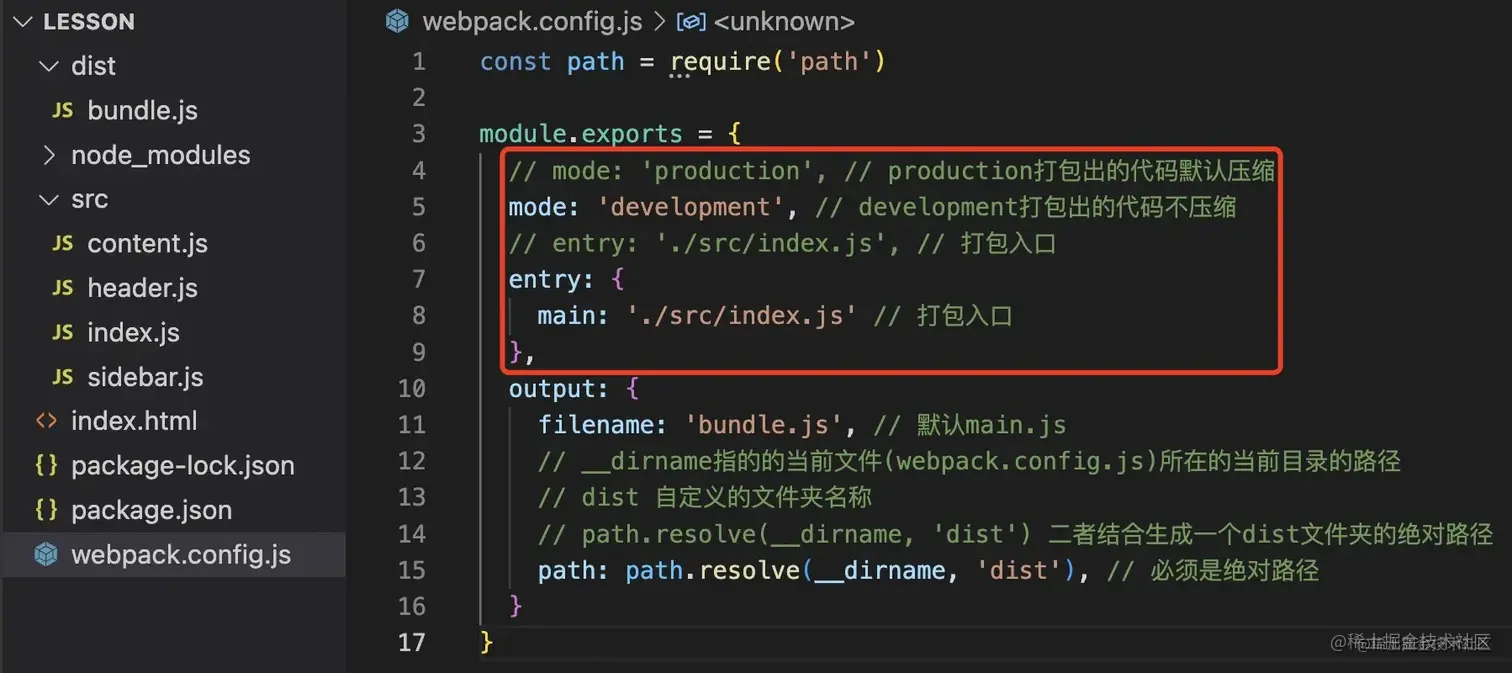1512x673 pixels.
Task: Click the JS icon beside sidebar.js
Action: (62, 377)
